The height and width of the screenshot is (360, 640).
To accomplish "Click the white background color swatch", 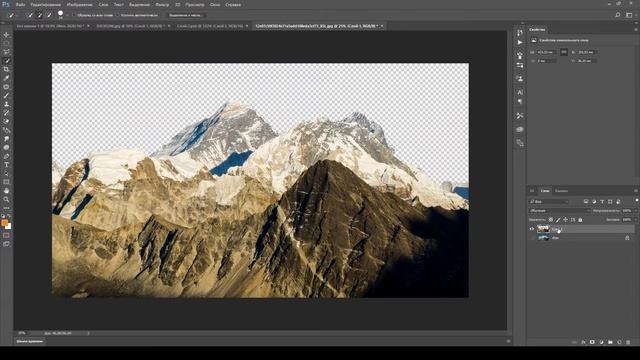I will click(9, 226).
